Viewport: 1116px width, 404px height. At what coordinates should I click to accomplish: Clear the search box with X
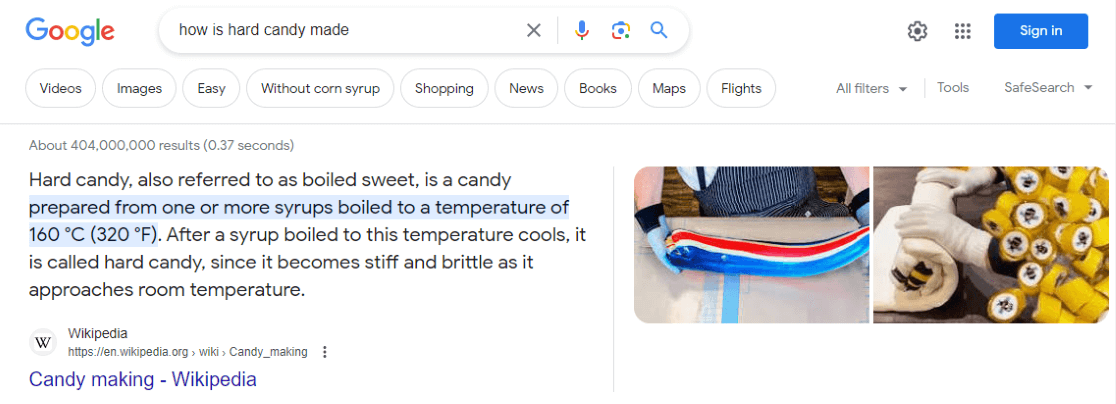click(x=534, y=31)
